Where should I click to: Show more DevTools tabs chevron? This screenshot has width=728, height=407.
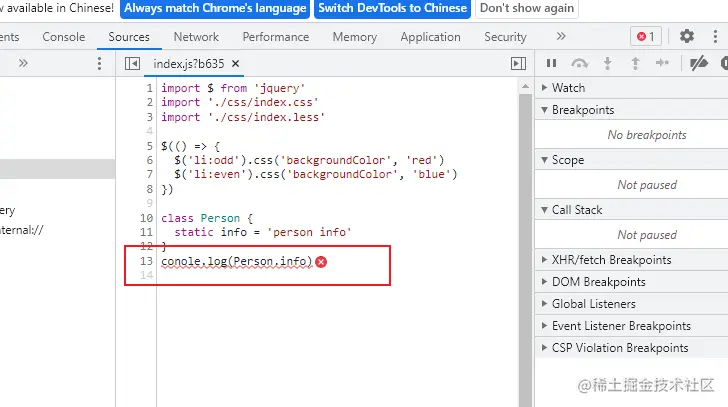(x=561, y=36)
